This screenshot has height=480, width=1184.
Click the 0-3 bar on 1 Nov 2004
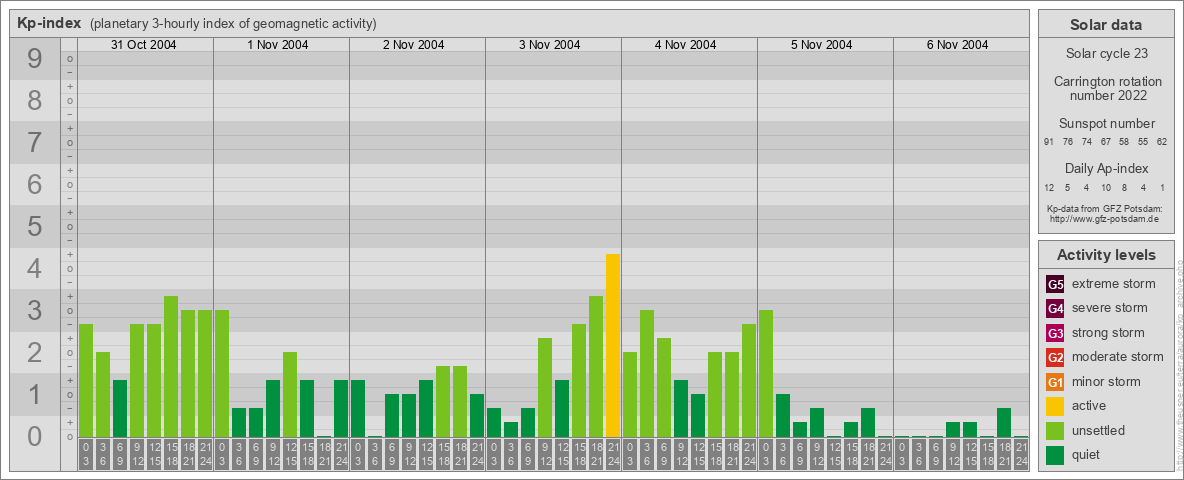tap(222, 374)
